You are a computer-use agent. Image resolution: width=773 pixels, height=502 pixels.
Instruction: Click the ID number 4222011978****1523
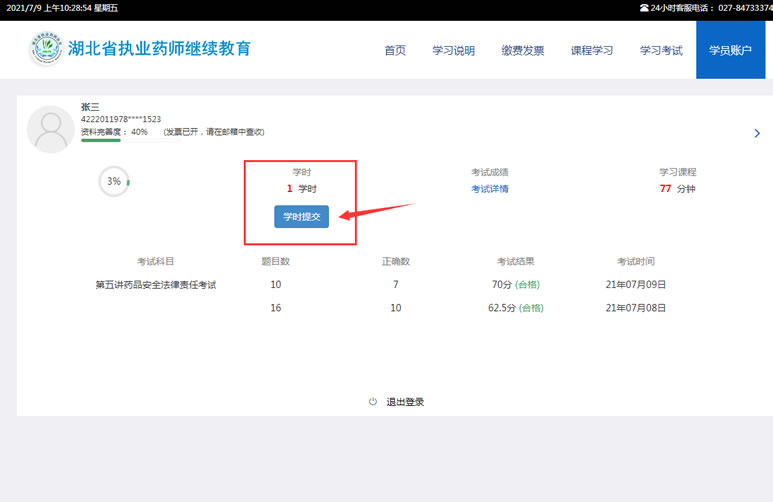(x=121, y=119)
